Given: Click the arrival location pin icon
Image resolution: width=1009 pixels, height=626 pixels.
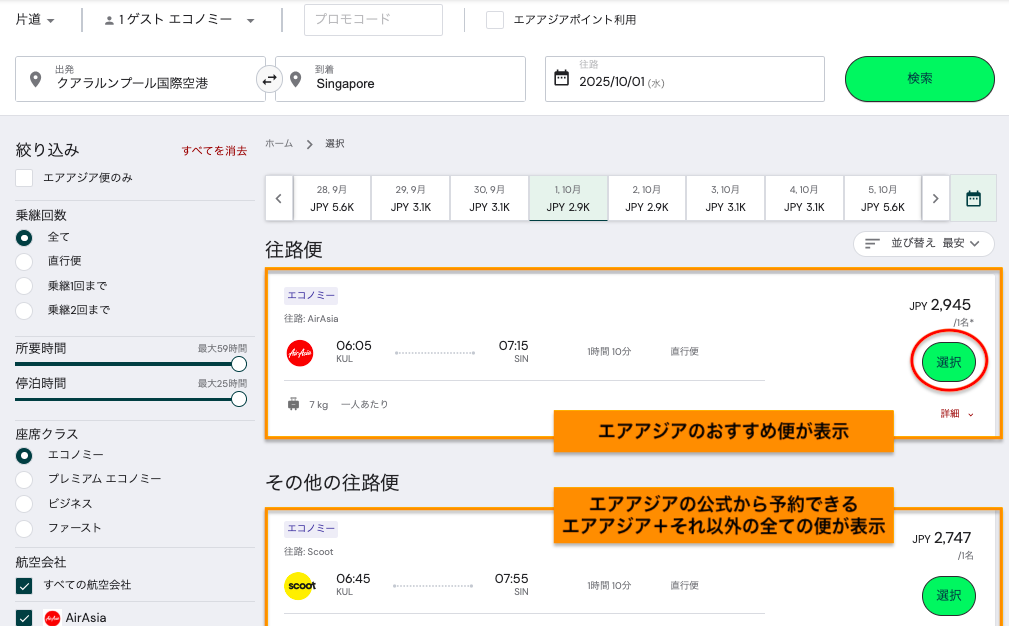Looking at the screenshot, I should (x=295, y=79).
